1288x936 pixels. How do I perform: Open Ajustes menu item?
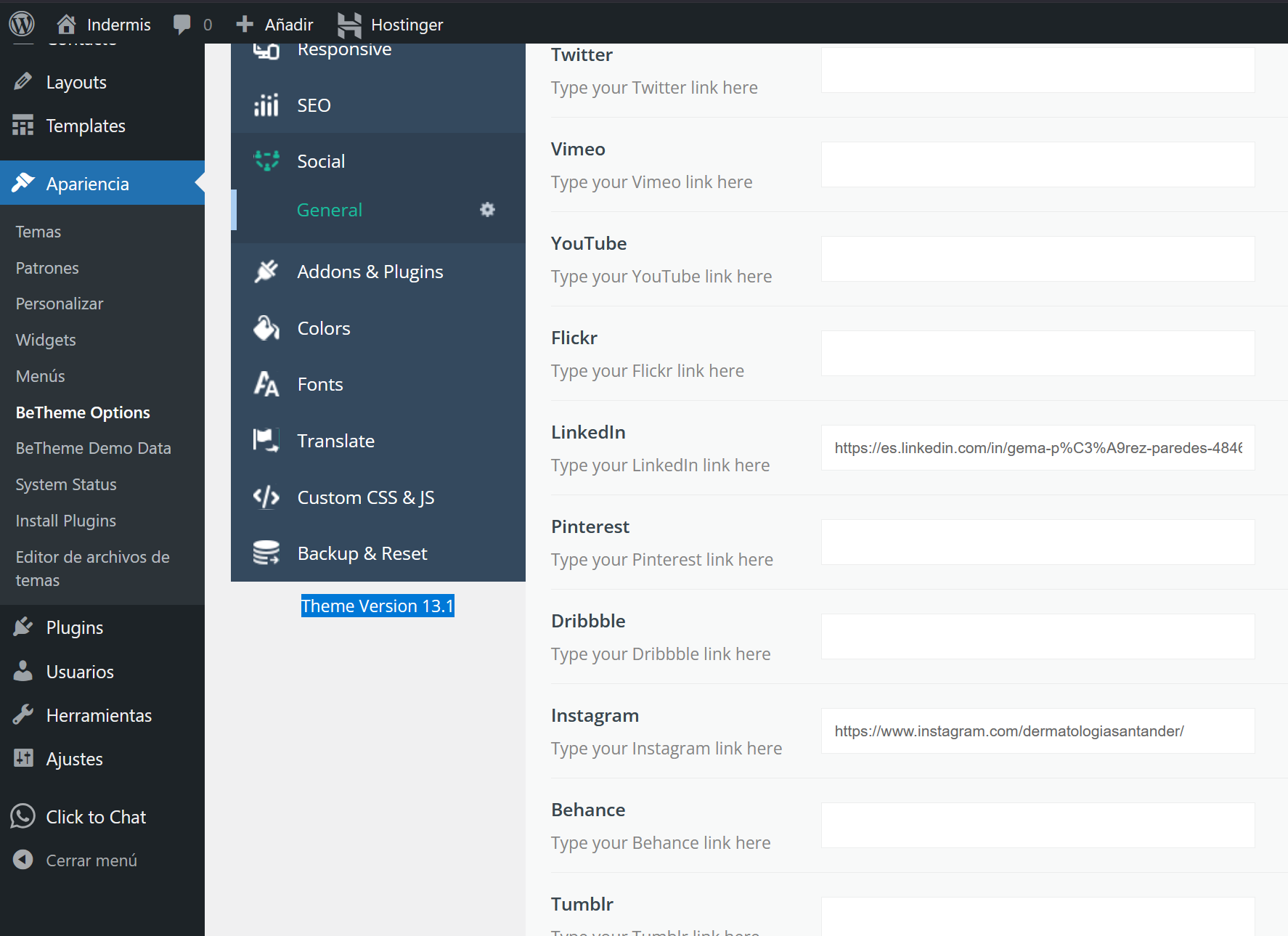tap(102, 759)
